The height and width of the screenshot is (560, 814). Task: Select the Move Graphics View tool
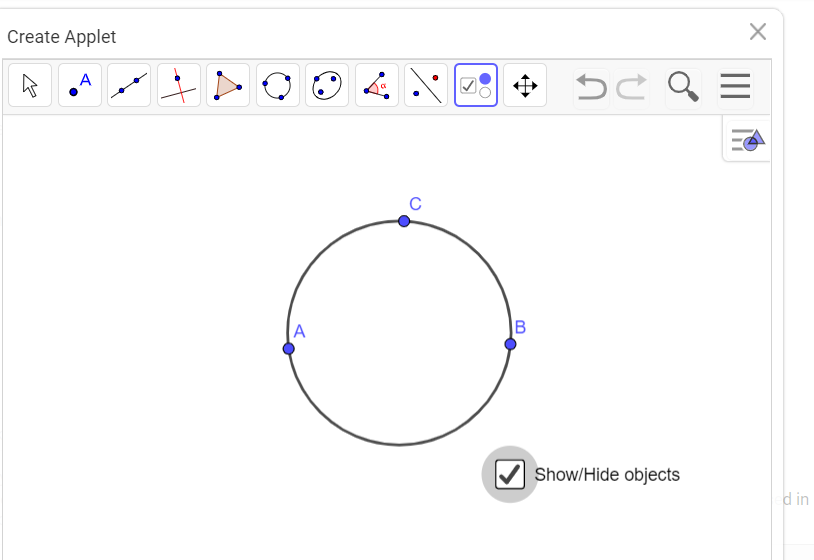click(x=525, y=85)
